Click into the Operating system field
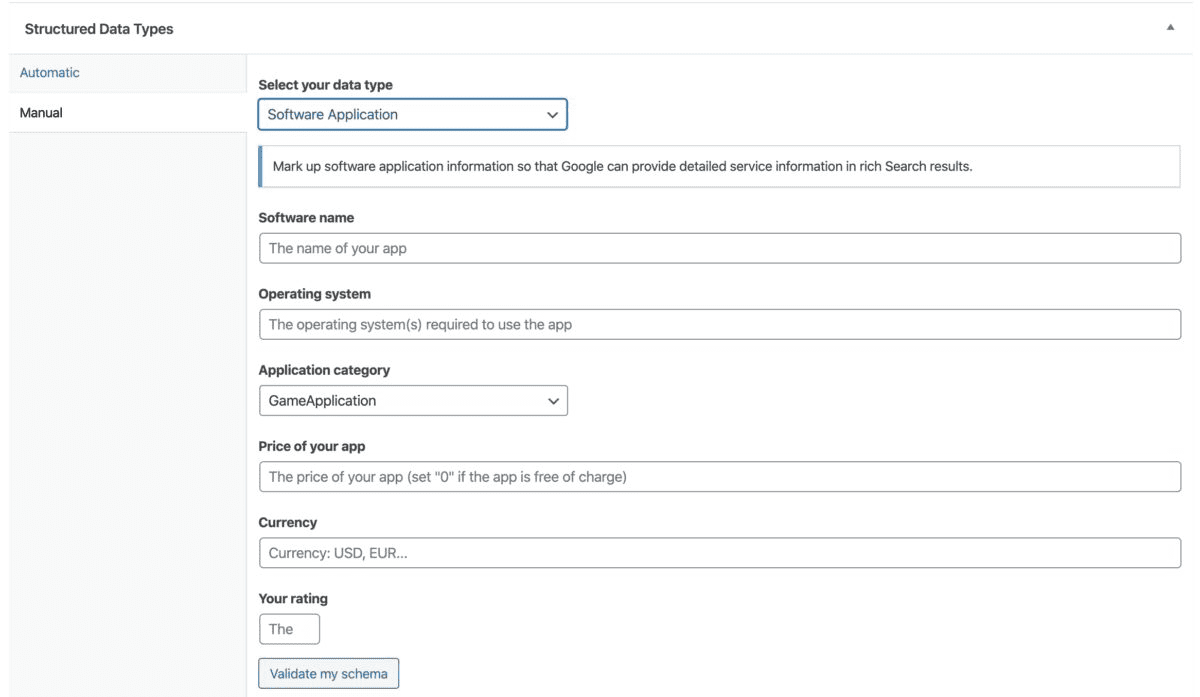 (720, 324)
